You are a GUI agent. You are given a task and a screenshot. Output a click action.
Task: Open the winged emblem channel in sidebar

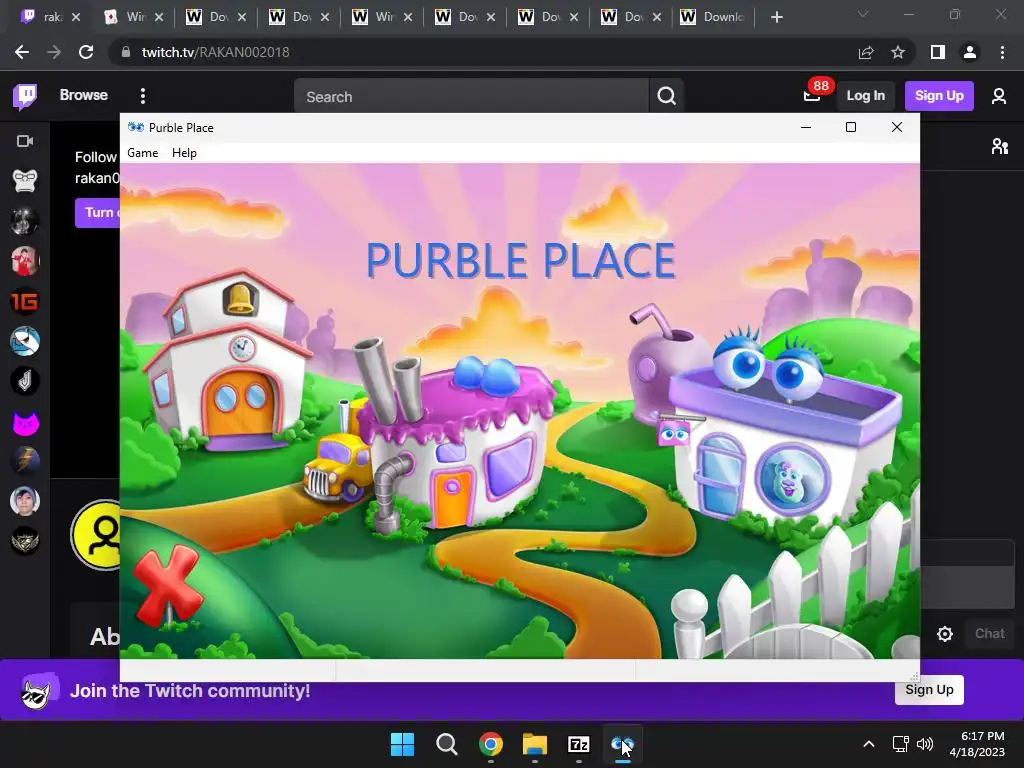click(x=25, y=541)
